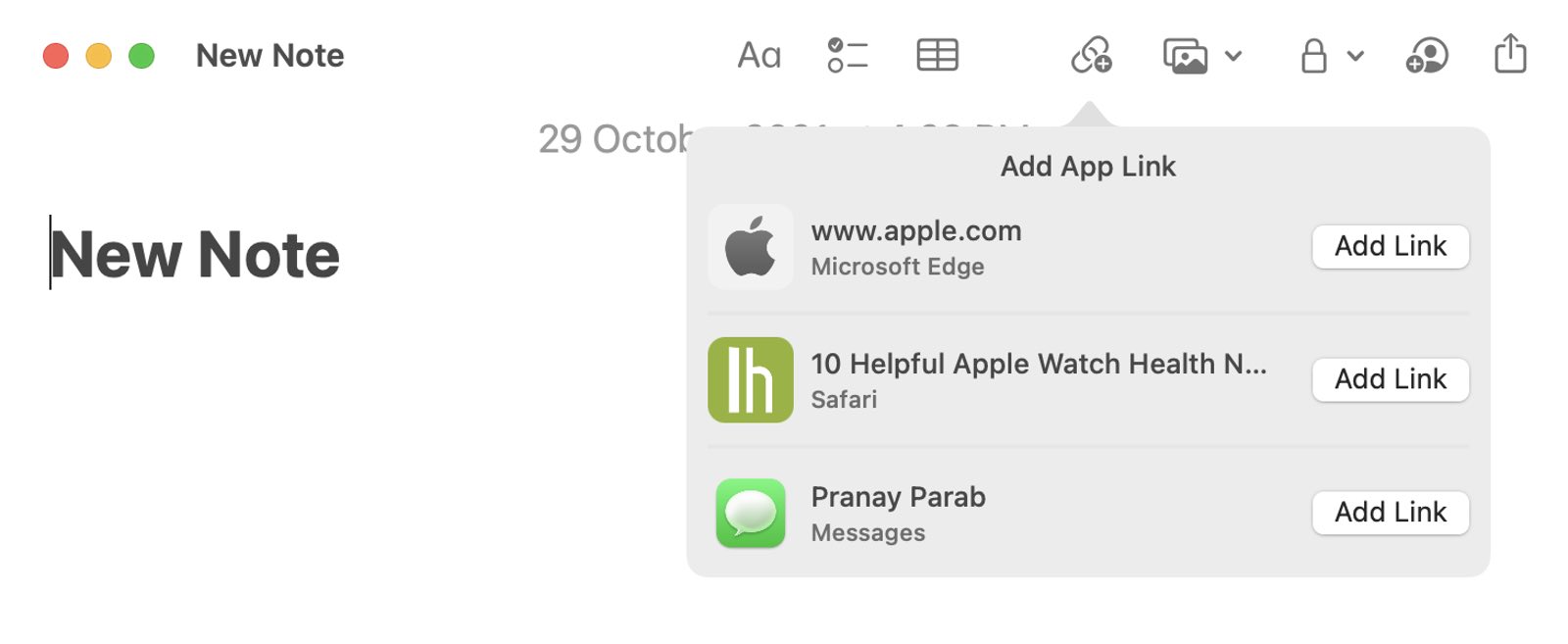This screenshot has width=1568, height=644.
Task: Expand the media dropdown chevron
Action: [x=1234, y=56]
